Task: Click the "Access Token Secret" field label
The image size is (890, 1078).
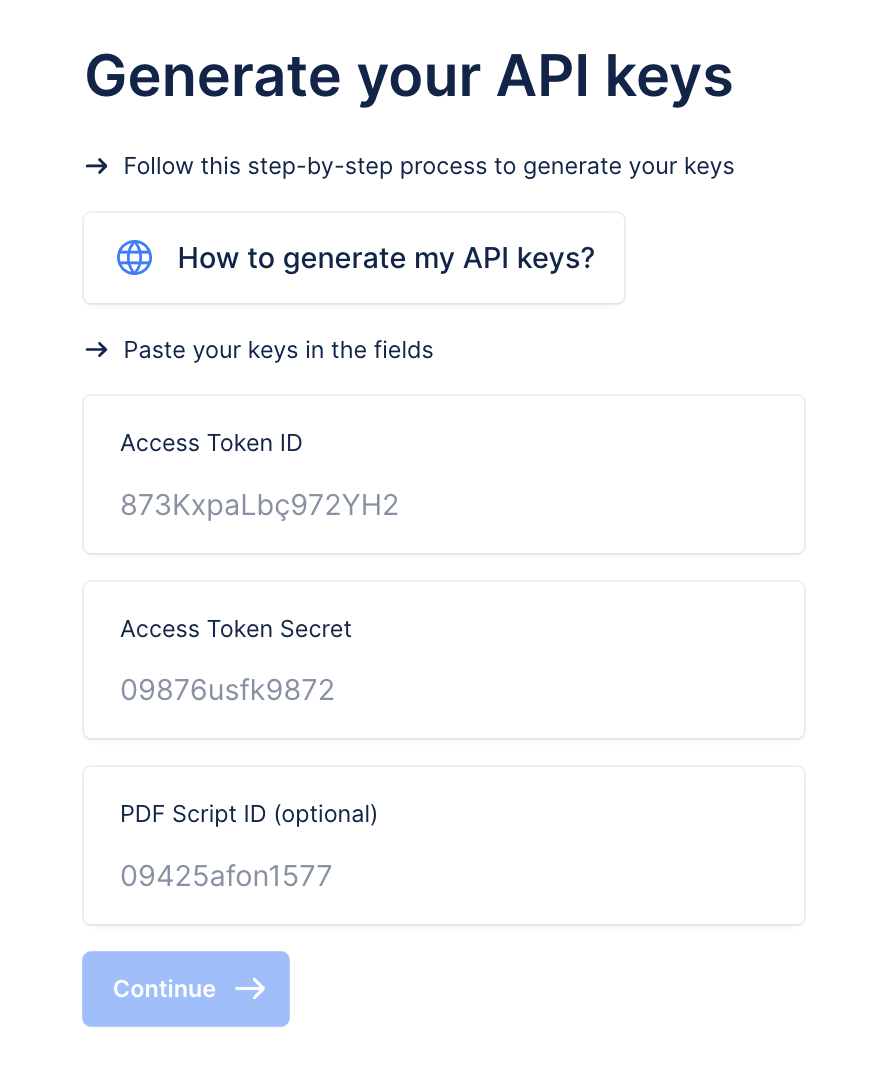Action: tap(236, 628)
